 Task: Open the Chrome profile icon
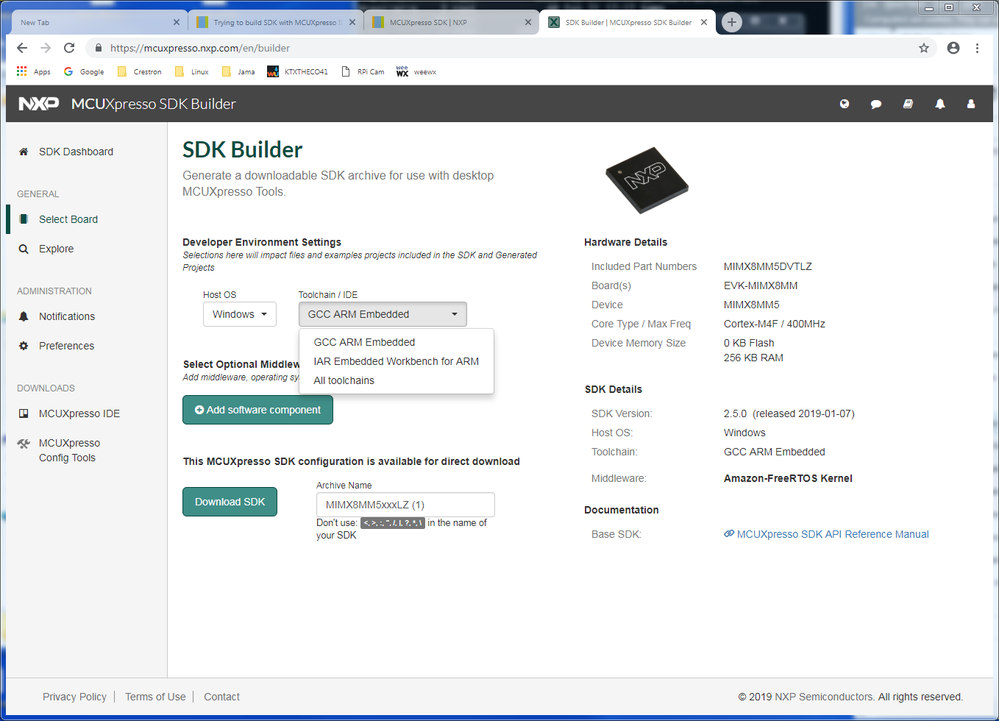coord(953,48)
